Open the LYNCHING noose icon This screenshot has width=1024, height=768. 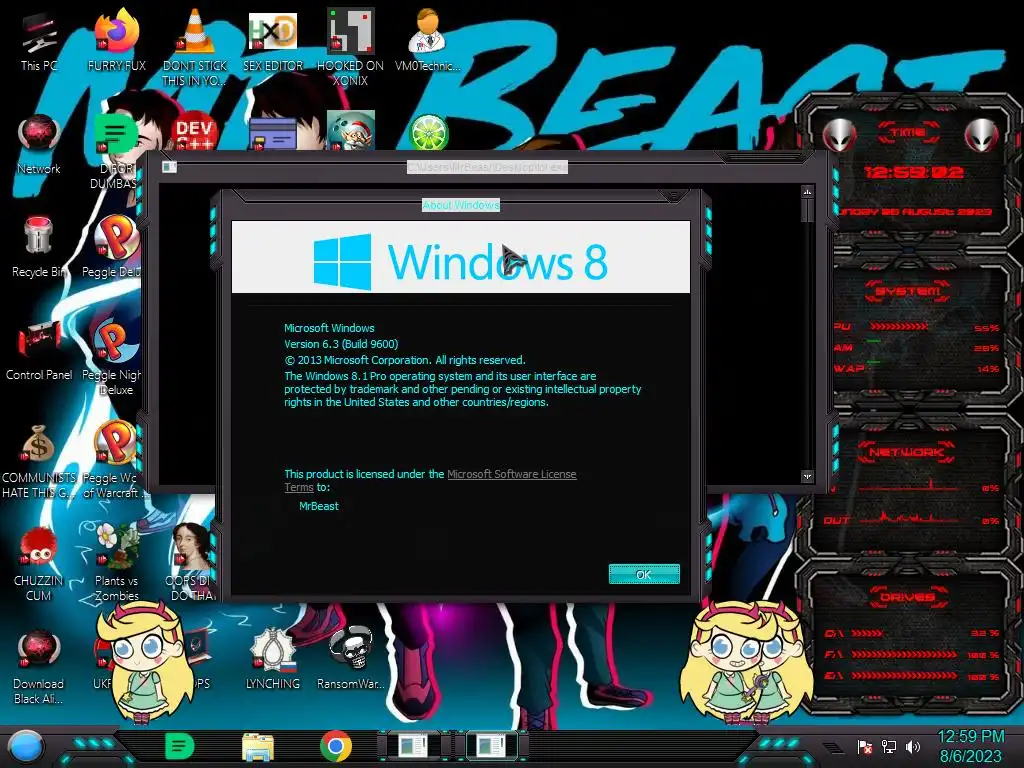273,660
